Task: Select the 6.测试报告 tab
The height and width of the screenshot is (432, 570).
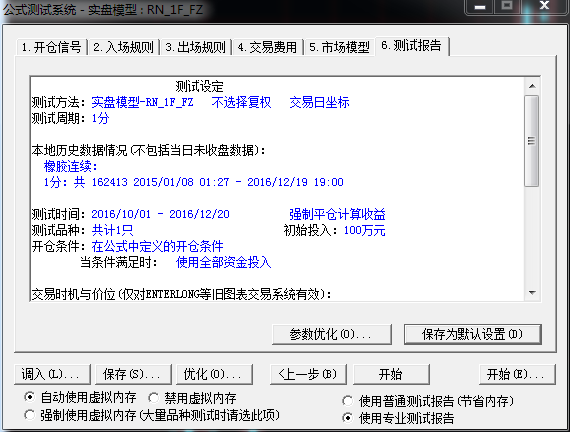Action: click(412, 46)
